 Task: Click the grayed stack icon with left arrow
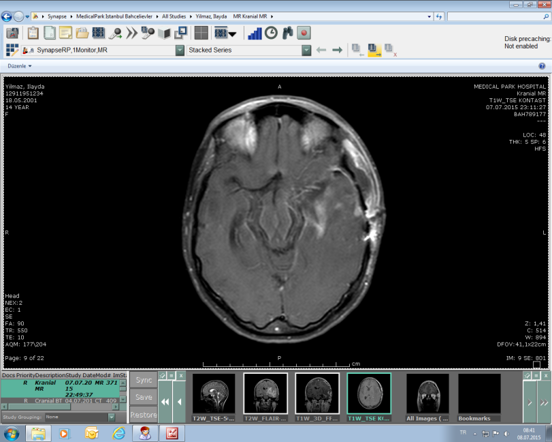pyautogui.click(x=358, y=50)
